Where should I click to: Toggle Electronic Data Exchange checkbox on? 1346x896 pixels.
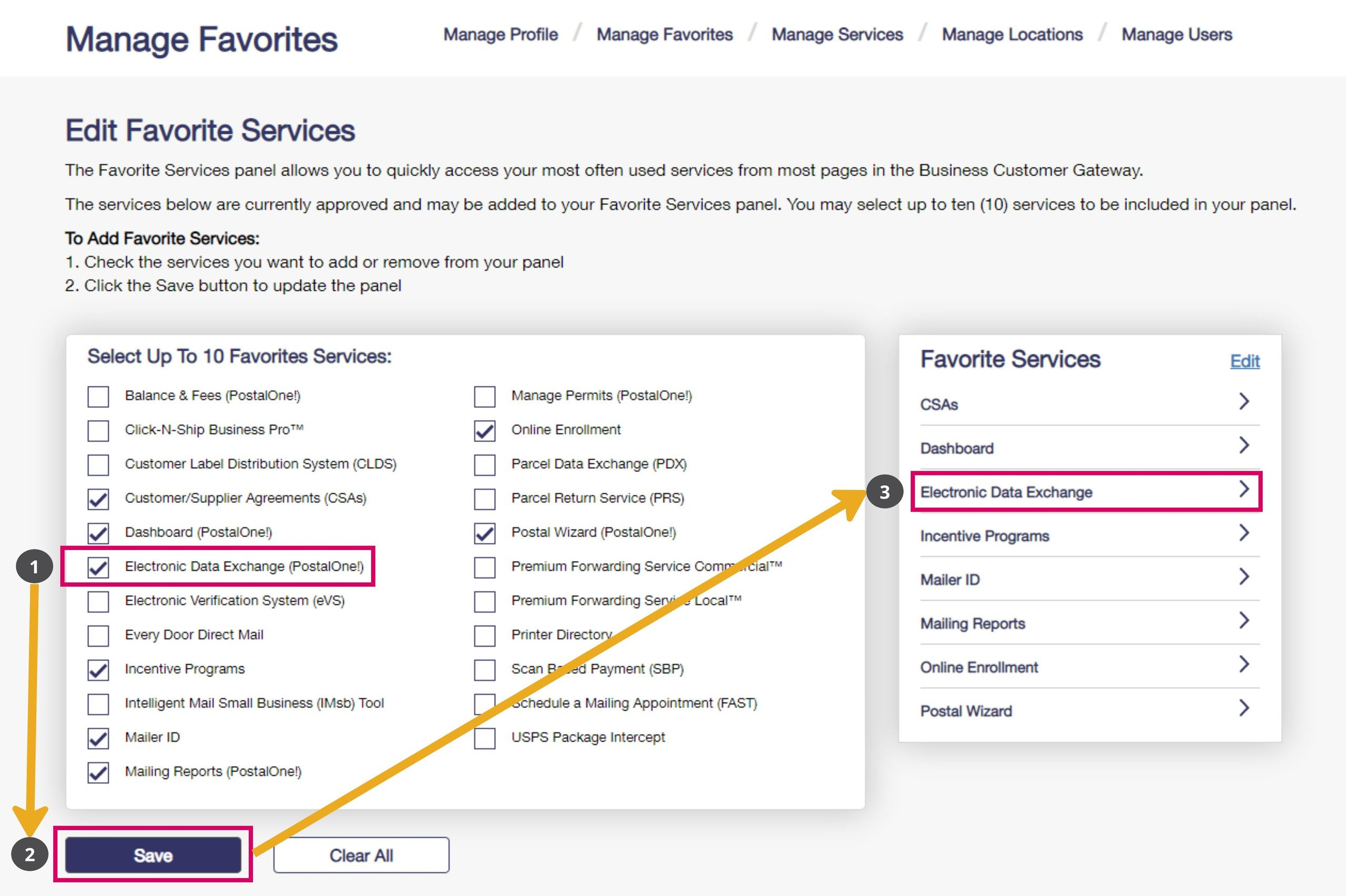coord(100,566)
